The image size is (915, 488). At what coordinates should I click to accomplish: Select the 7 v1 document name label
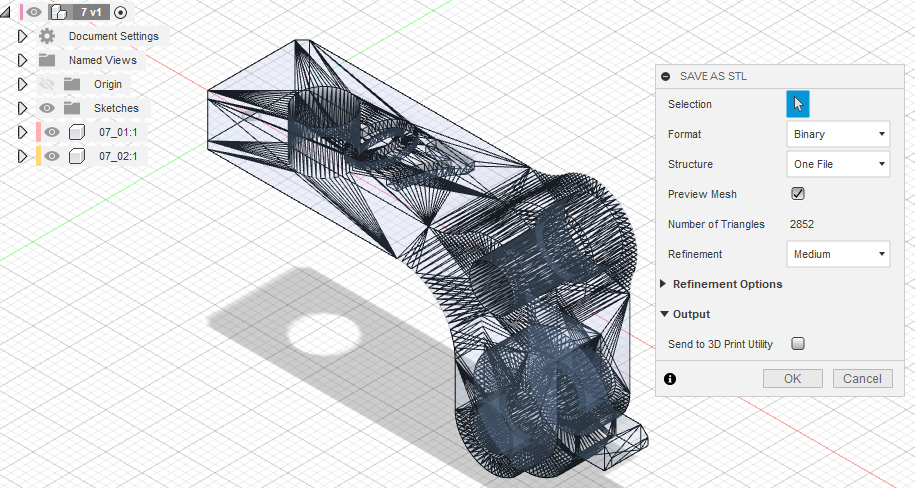90,12
